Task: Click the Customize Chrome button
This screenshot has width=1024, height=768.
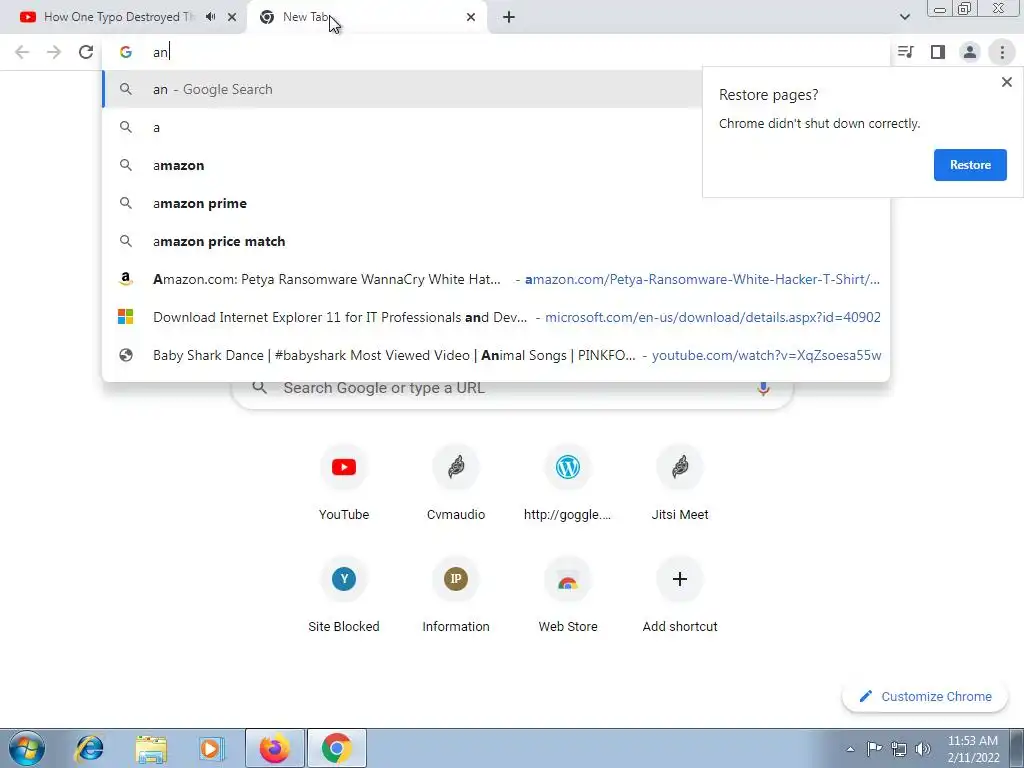Action: pos(927,696)
